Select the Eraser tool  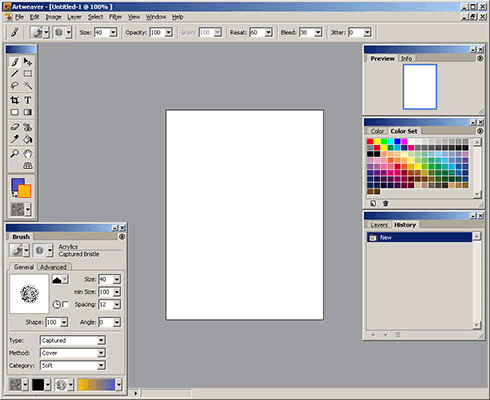pyautogui.click(x=14, y=127)
